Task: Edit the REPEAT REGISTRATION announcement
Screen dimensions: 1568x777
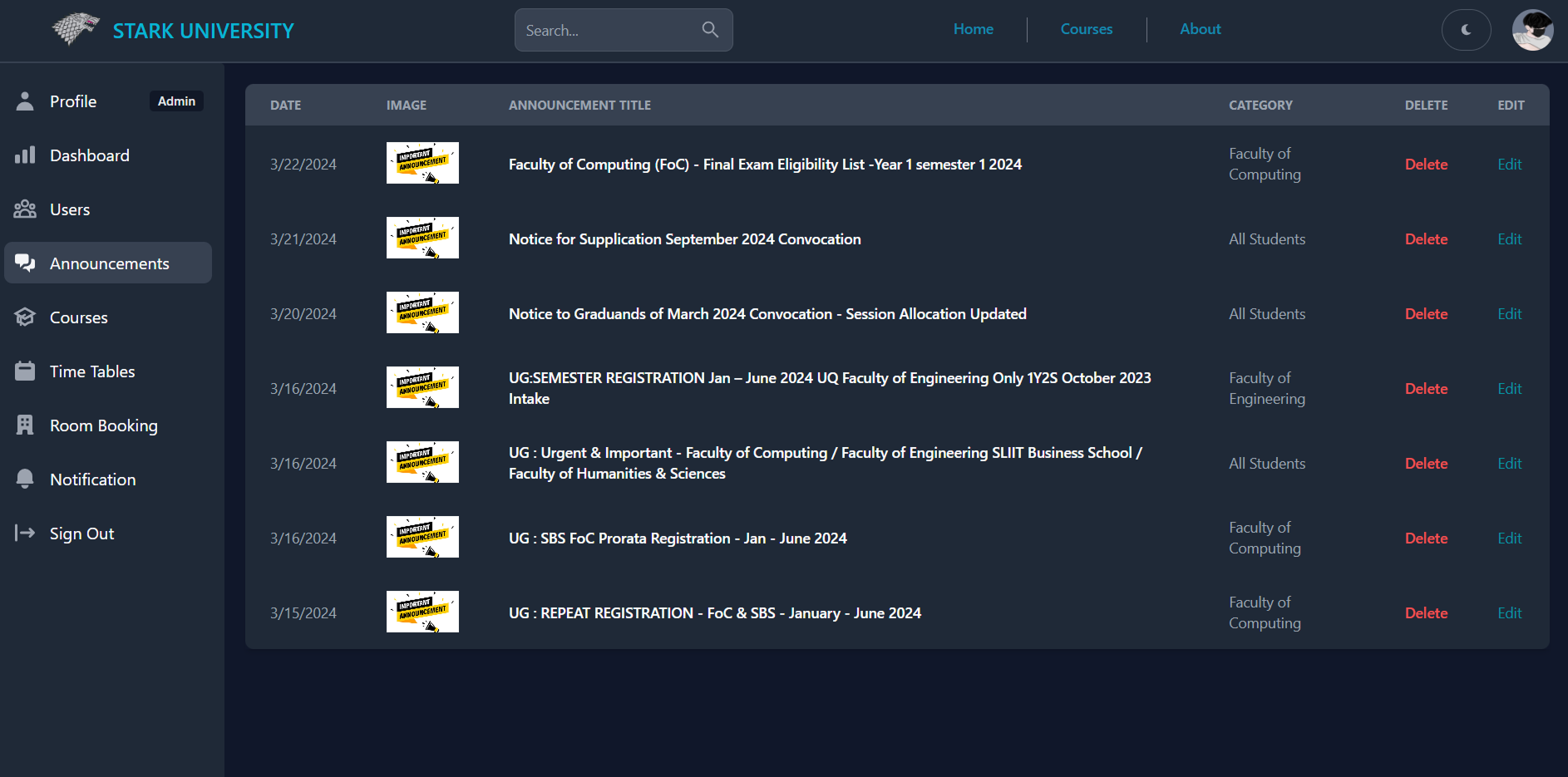Action: click(x=1509, y=612)
